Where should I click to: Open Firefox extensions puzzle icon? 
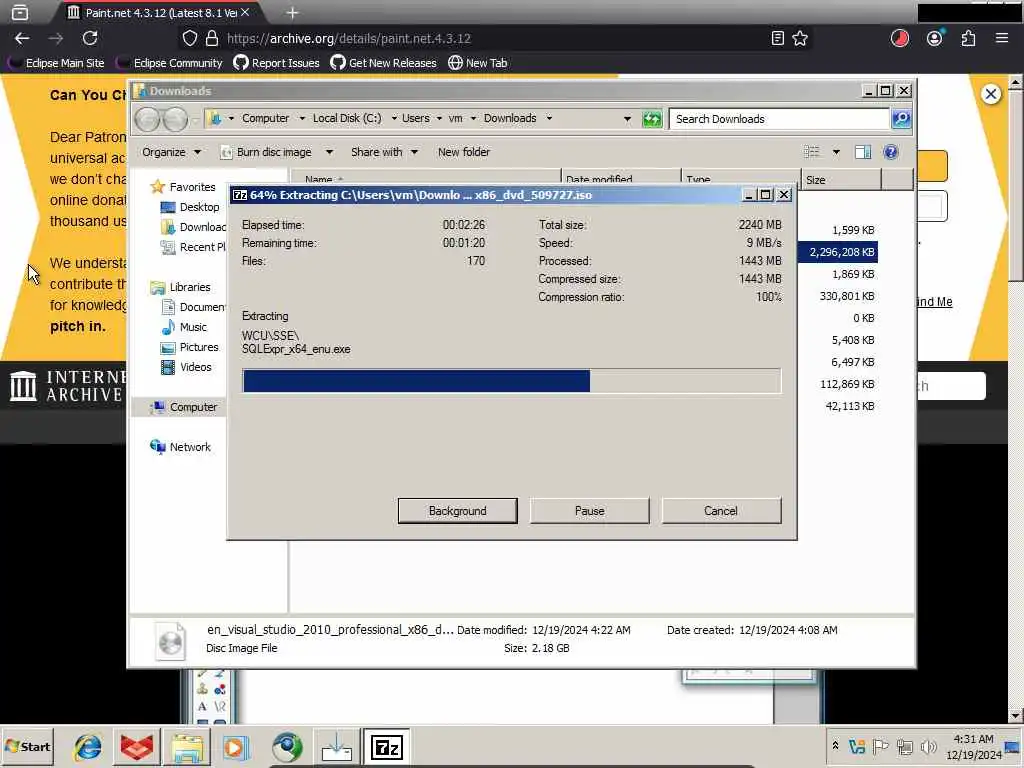coord(968,39)
